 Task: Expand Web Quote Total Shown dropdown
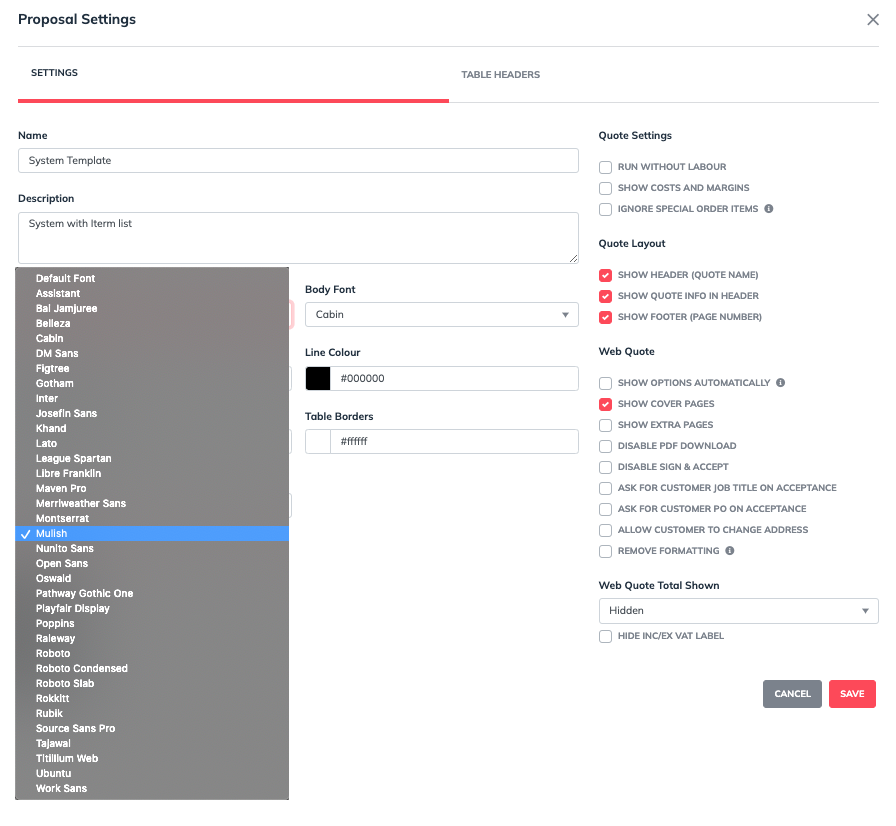(738, 610)
